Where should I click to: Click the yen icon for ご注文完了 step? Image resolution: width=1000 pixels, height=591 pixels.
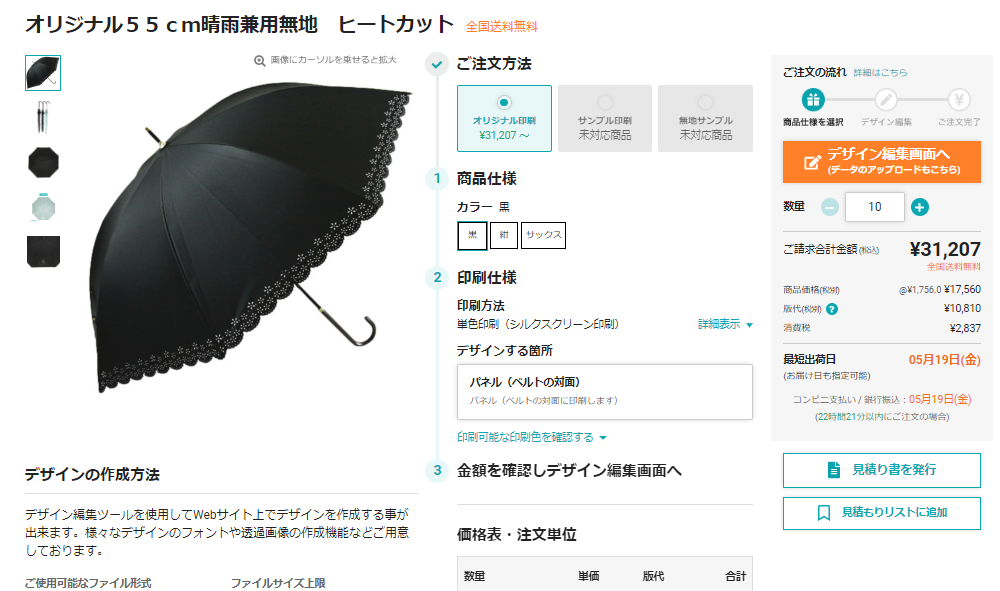tap(959, 100)
